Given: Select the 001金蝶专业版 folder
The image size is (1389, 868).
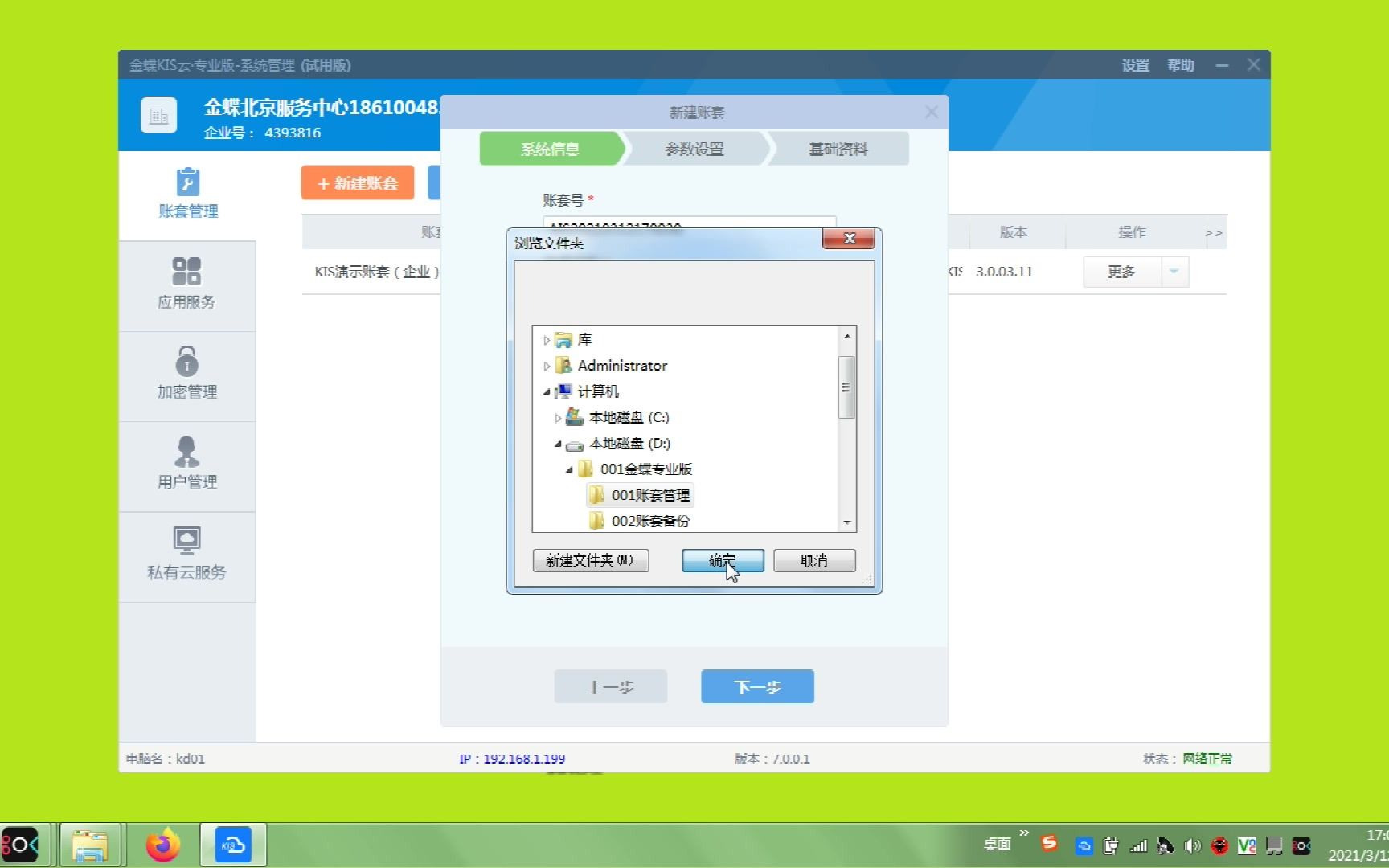Looking at the screenshot, I should (645, 469).
